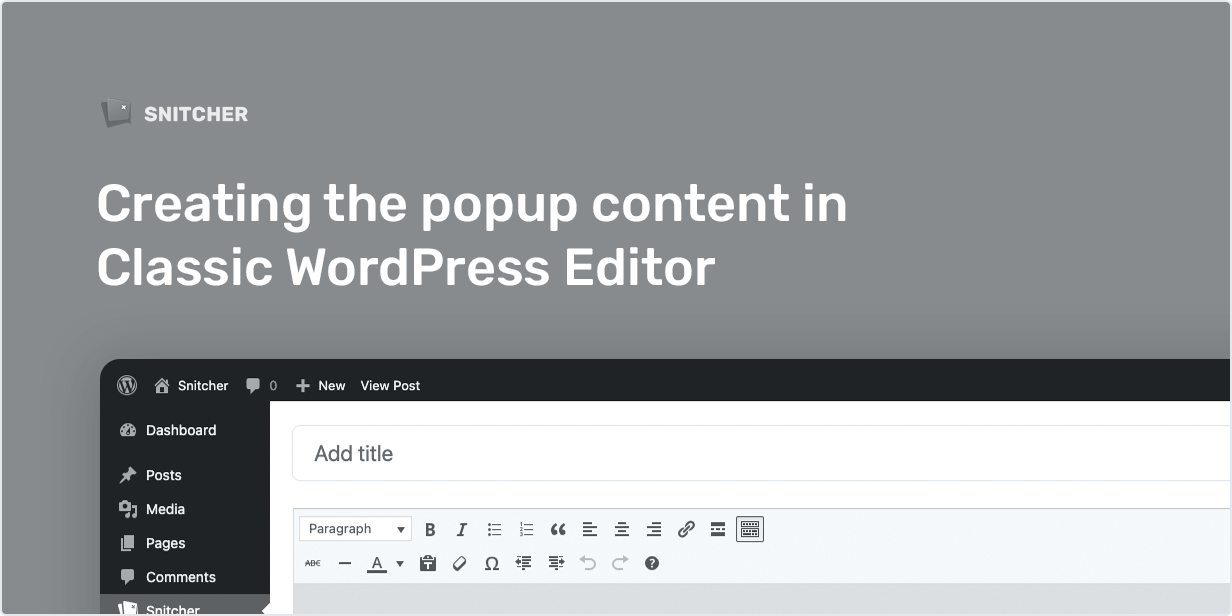This screenshot has width=1232, height=616.
Task: Align text left
Action: [x=590, y=529]
